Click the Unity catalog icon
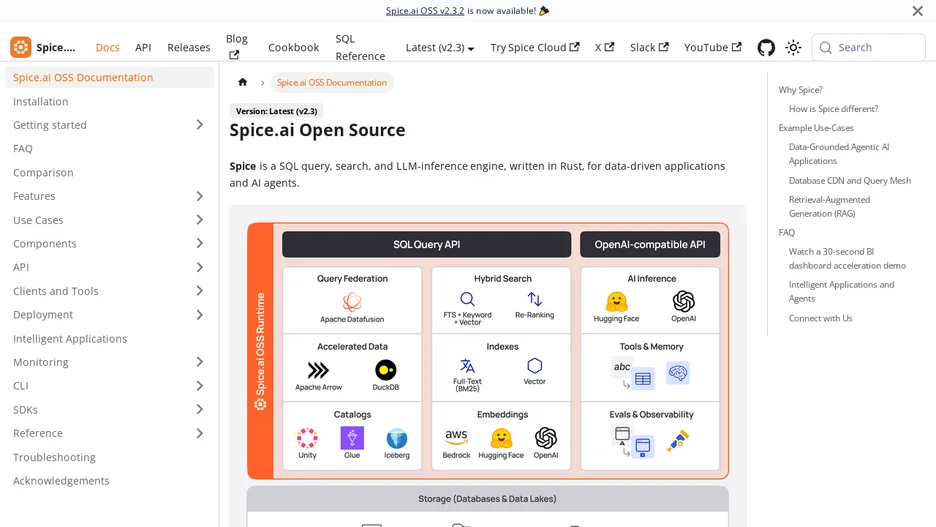The width and height of the screenshot is (936, 527). pyautogui.click(x=307, y=438)
